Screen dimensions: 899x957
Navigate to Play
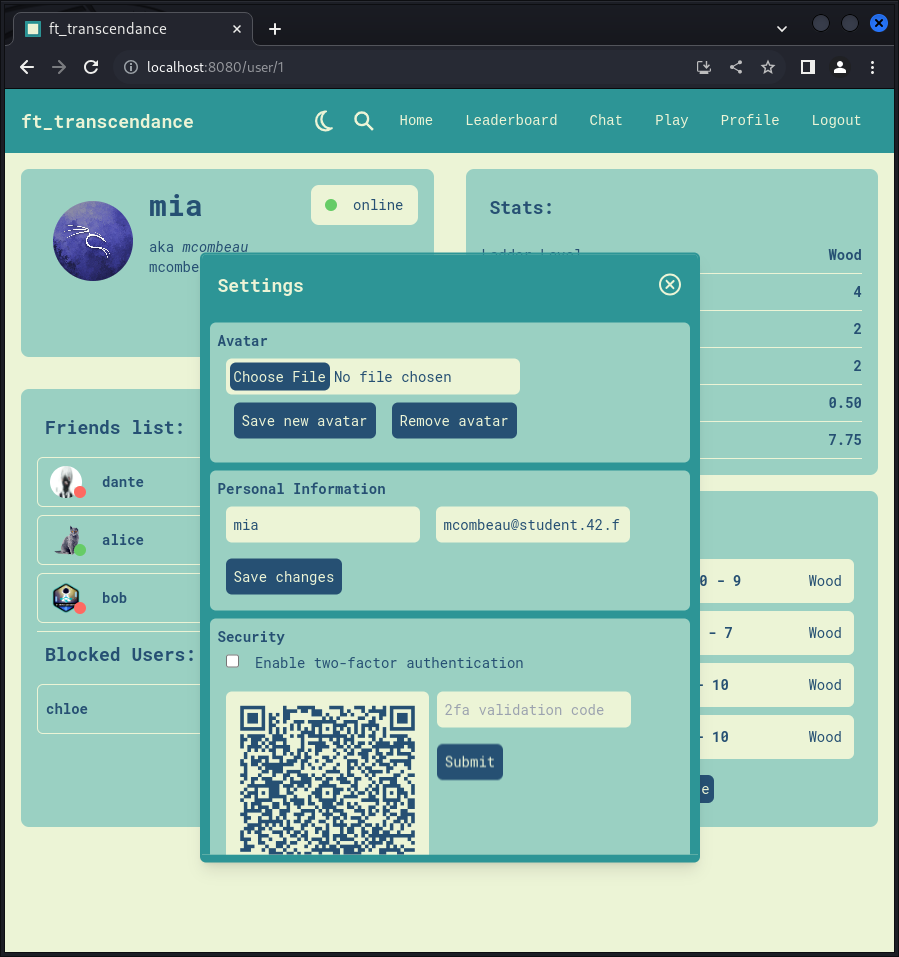click(x=671, y=120)
